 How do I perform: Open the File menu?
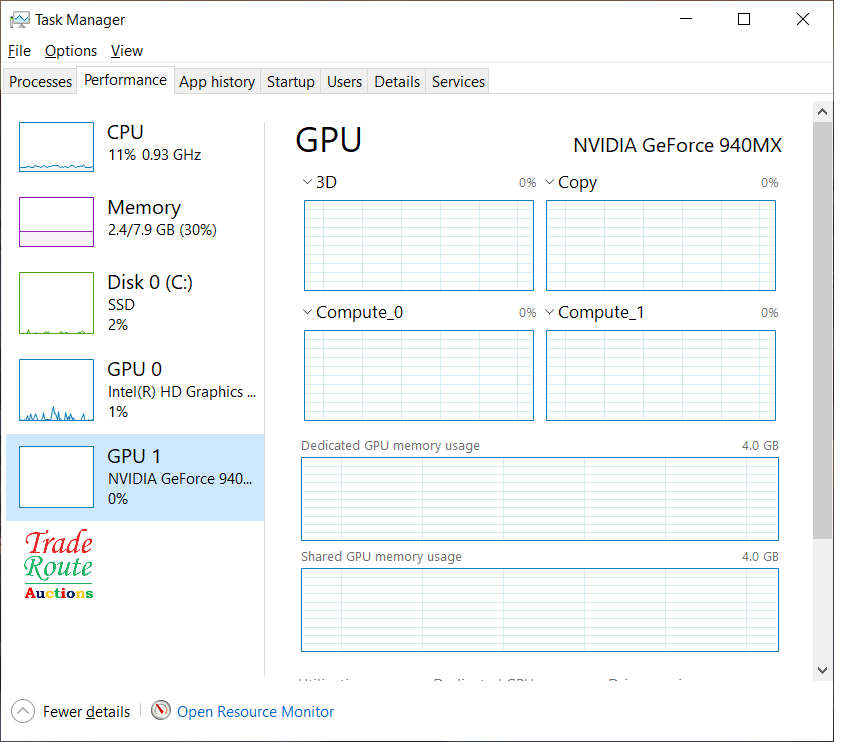[19, 50]
